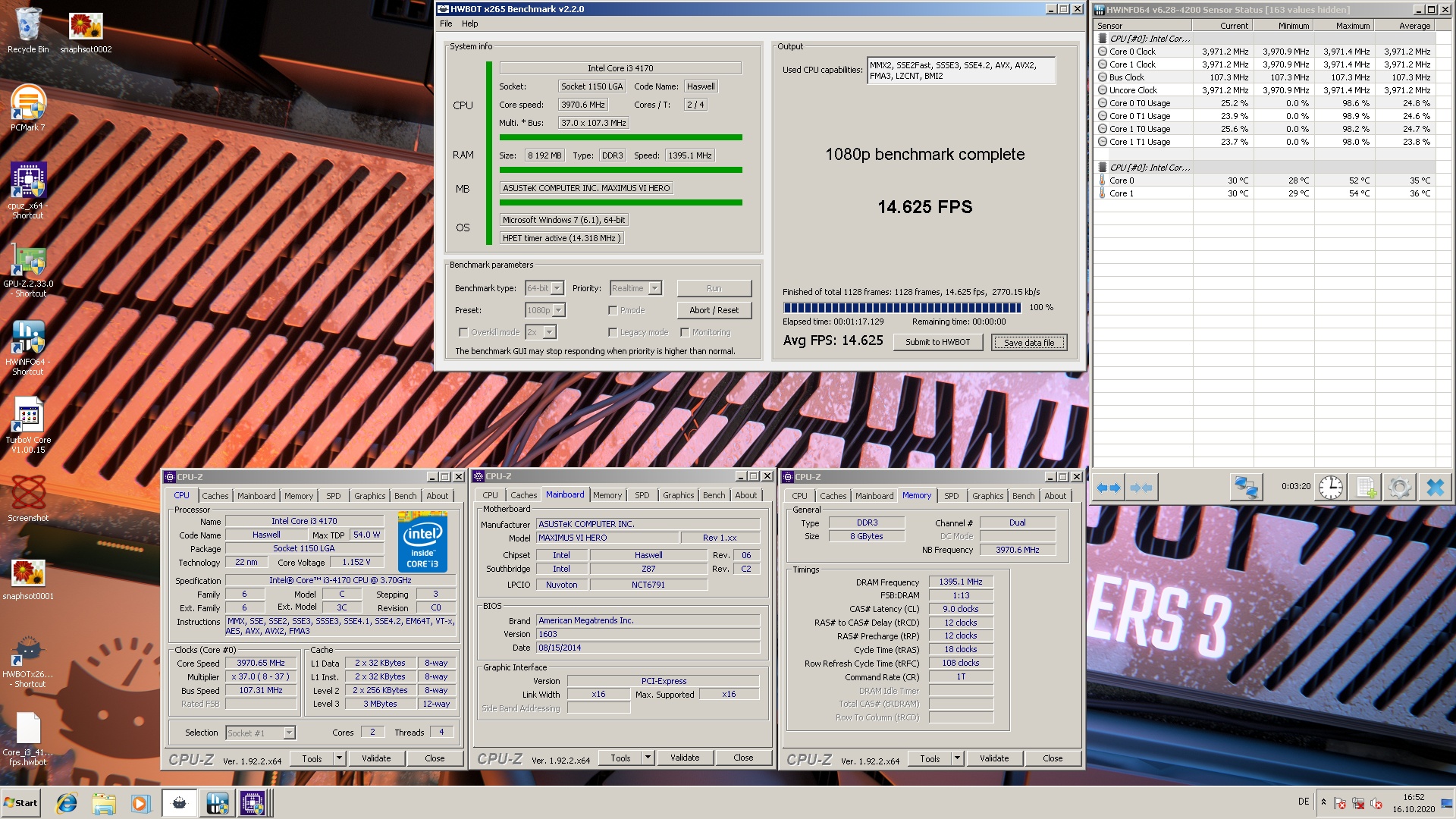This screenshot has width=1456, height=819.
Task: Click Submit to HWBOT button
Action: [937, 342]
